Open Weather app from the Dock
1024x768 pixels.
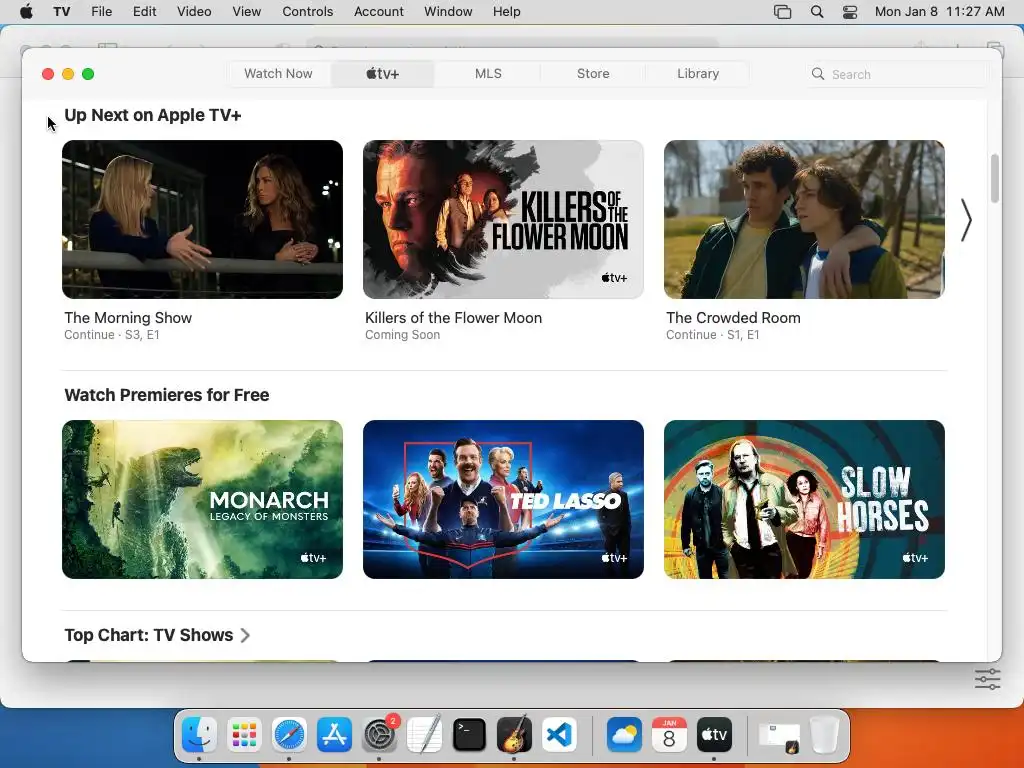pos(624,735)
